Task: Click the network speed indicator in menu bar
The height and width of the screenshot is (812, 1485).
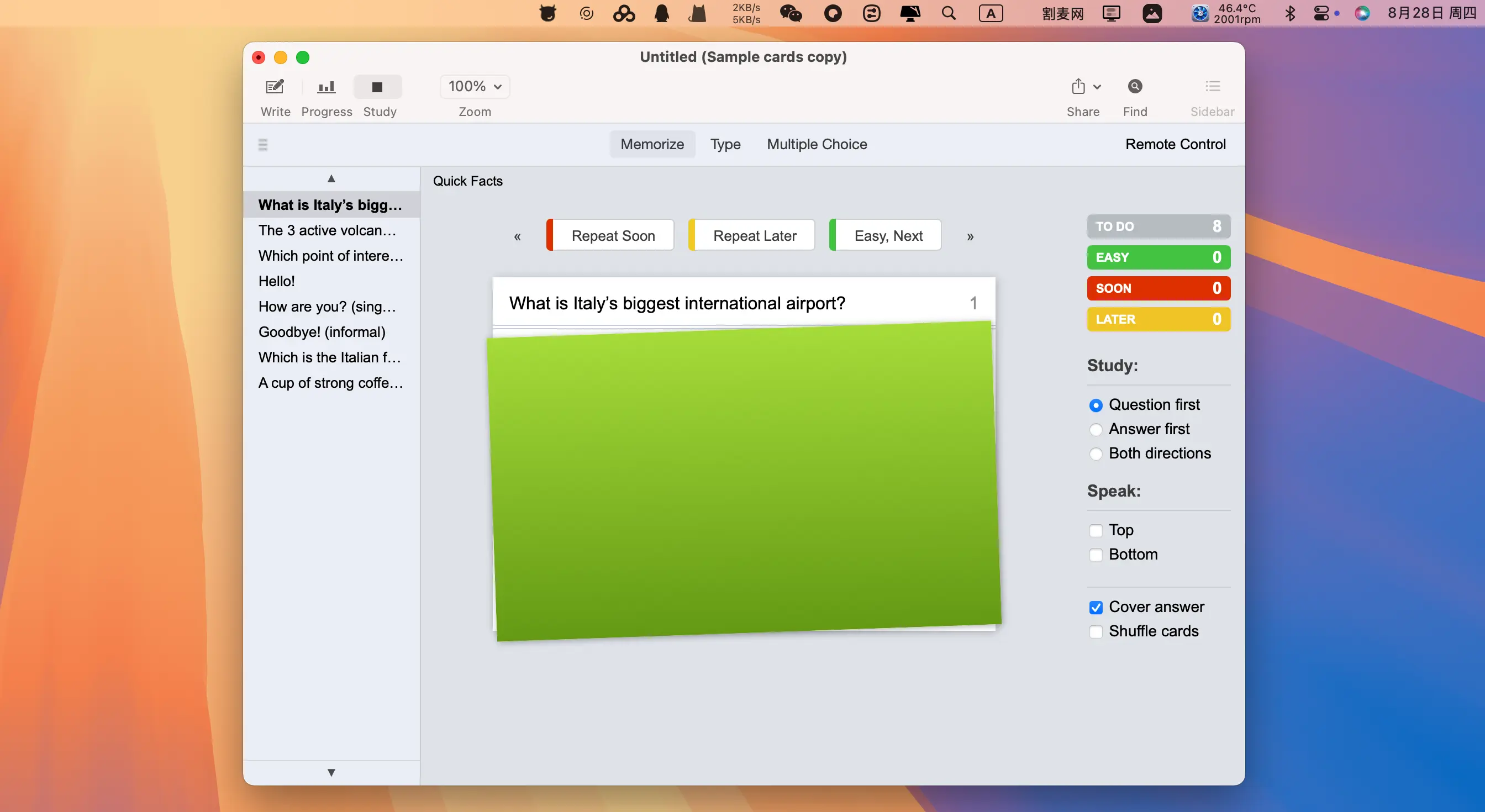Action: pos(746,13)
